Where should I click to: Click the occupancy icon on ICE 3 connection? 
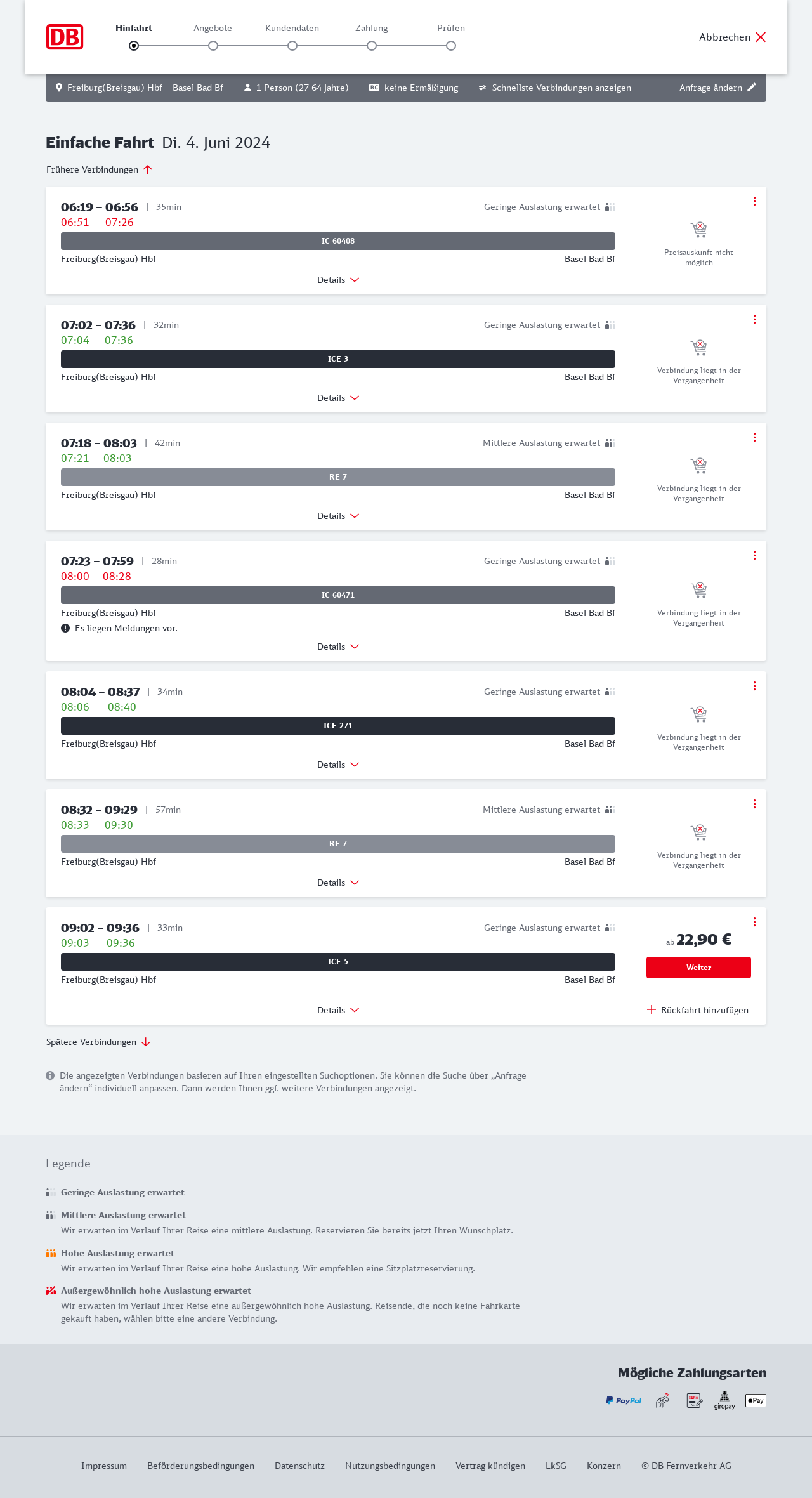610,325
